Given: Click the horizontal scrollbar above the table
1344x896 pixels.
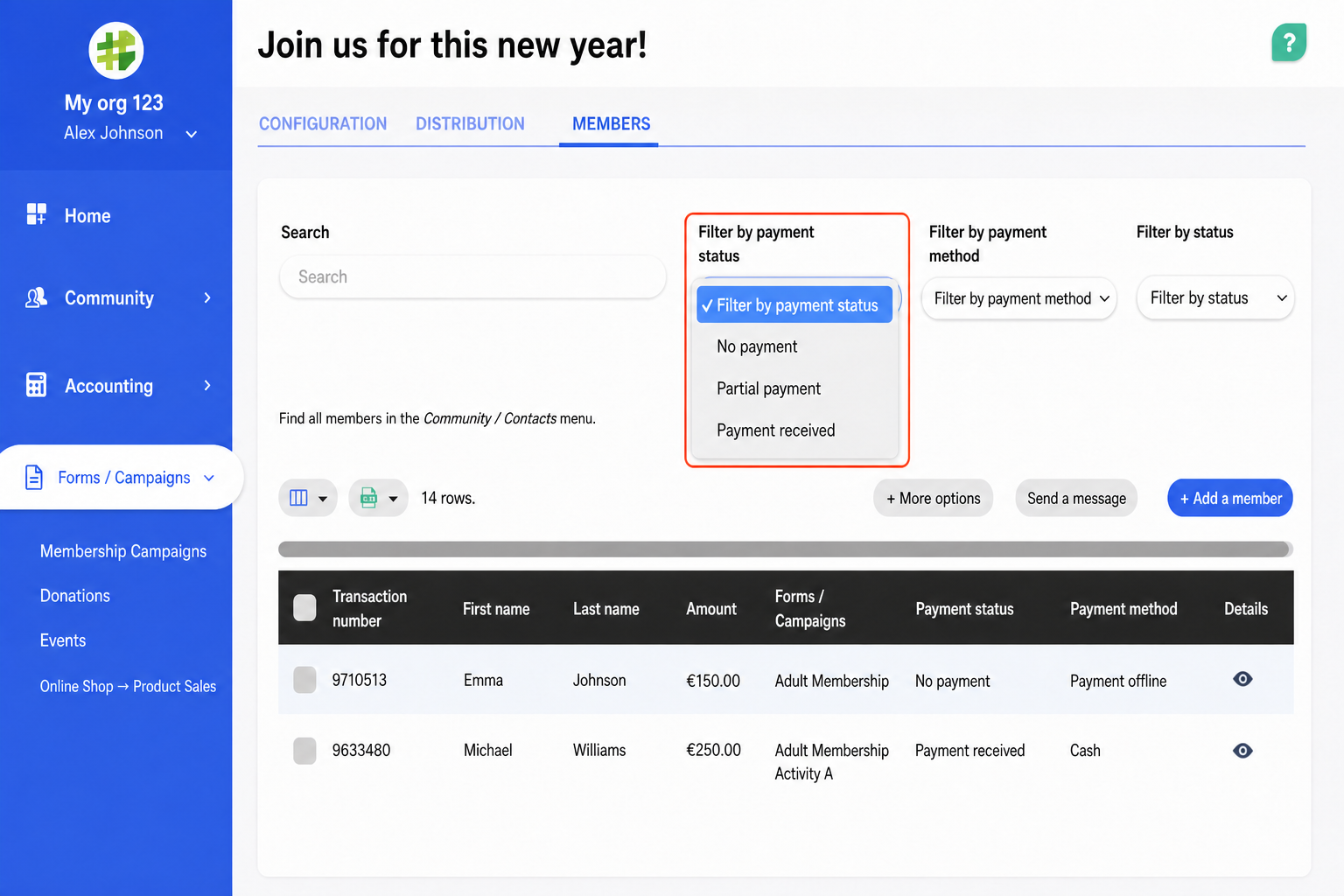Looking at the screenshot, I should [785, 549].
